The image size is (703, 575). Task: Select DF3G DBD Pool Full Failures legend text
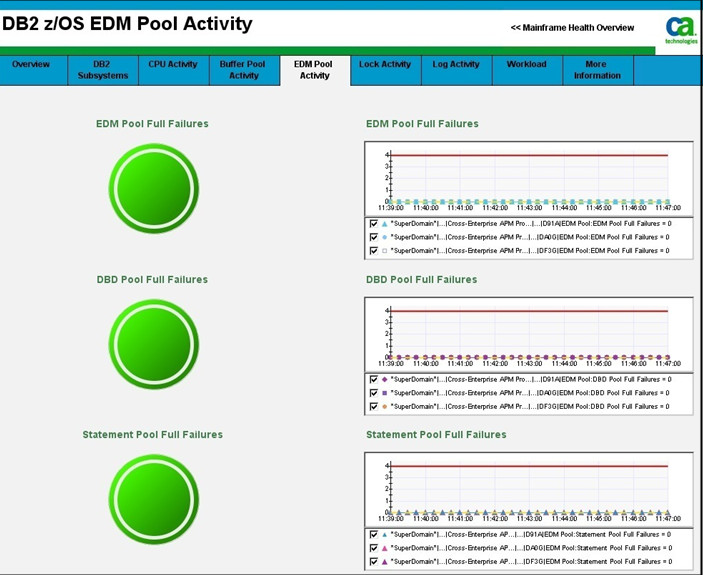(x=530, y=406)
